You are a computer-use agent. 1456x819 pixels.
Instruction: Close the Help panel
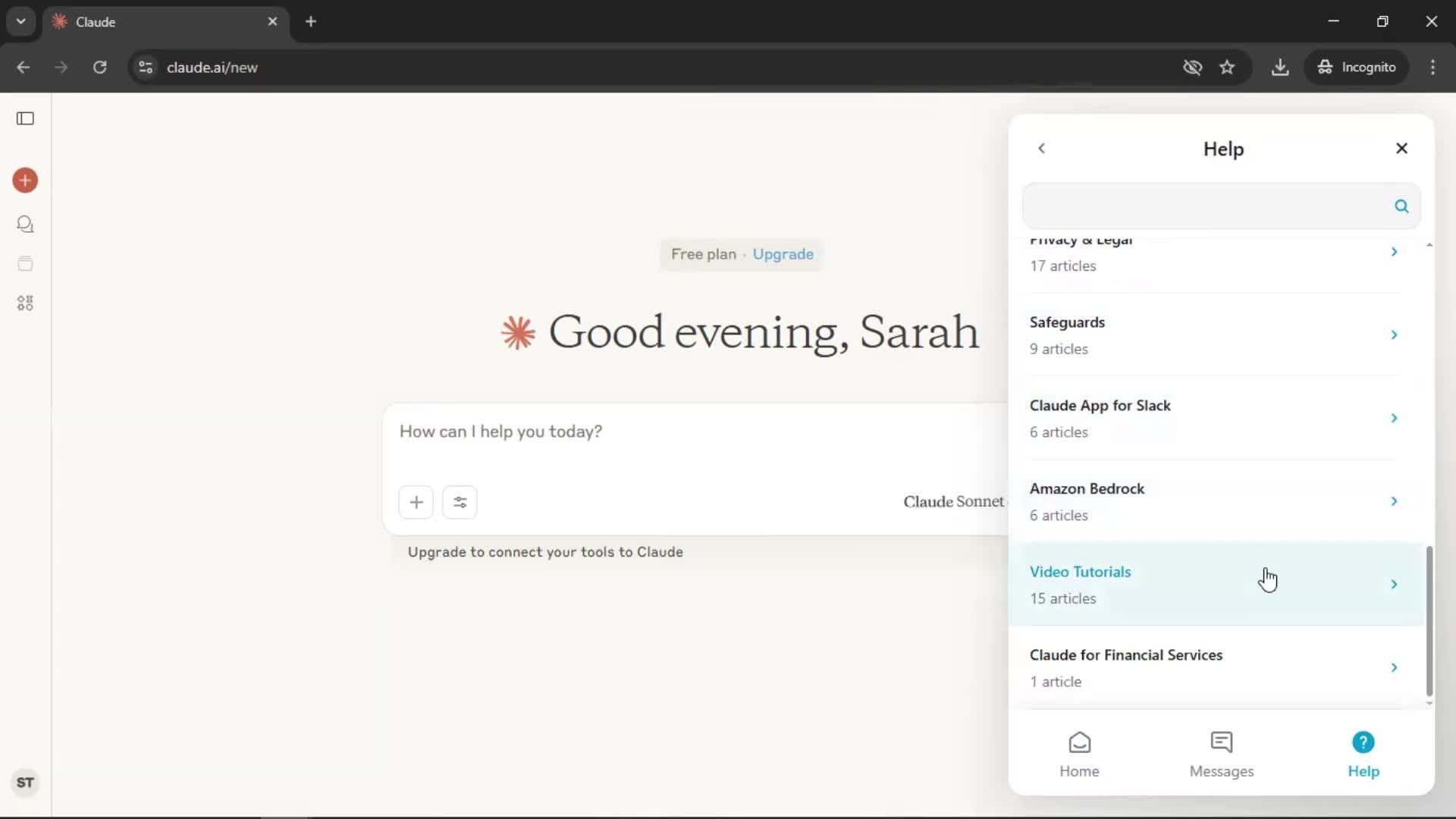[x=1401, y=149]
